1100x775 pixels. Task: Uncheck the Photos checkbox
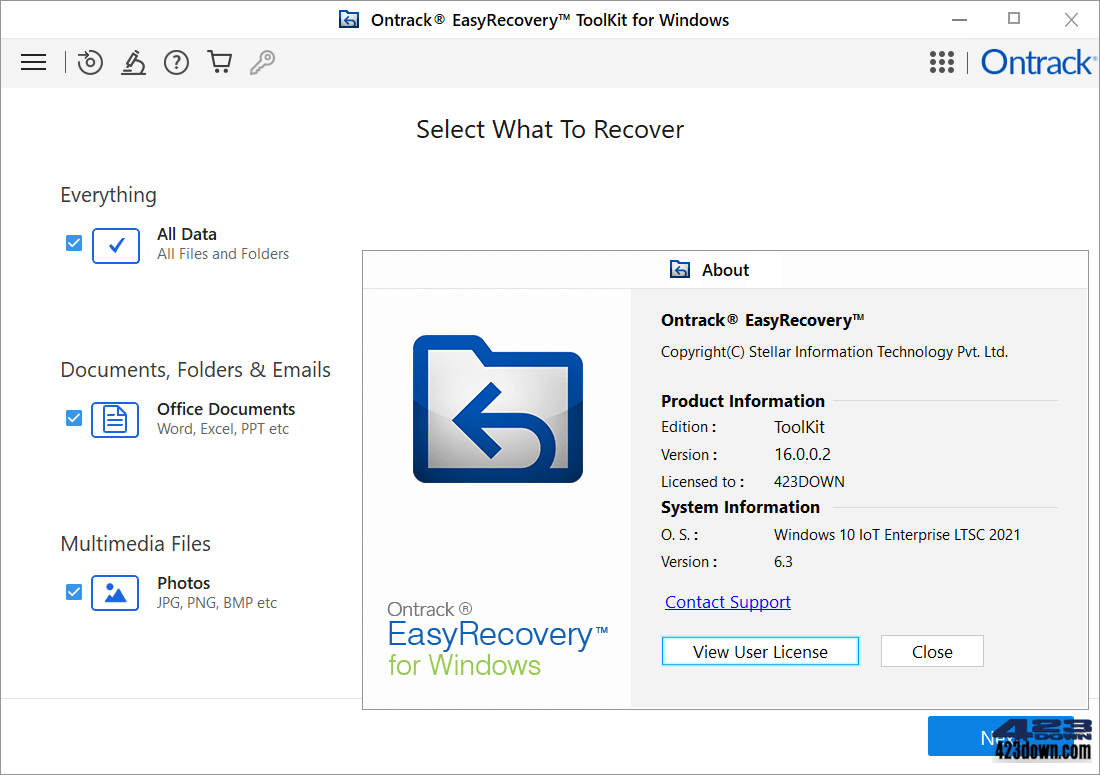[73, 592]
